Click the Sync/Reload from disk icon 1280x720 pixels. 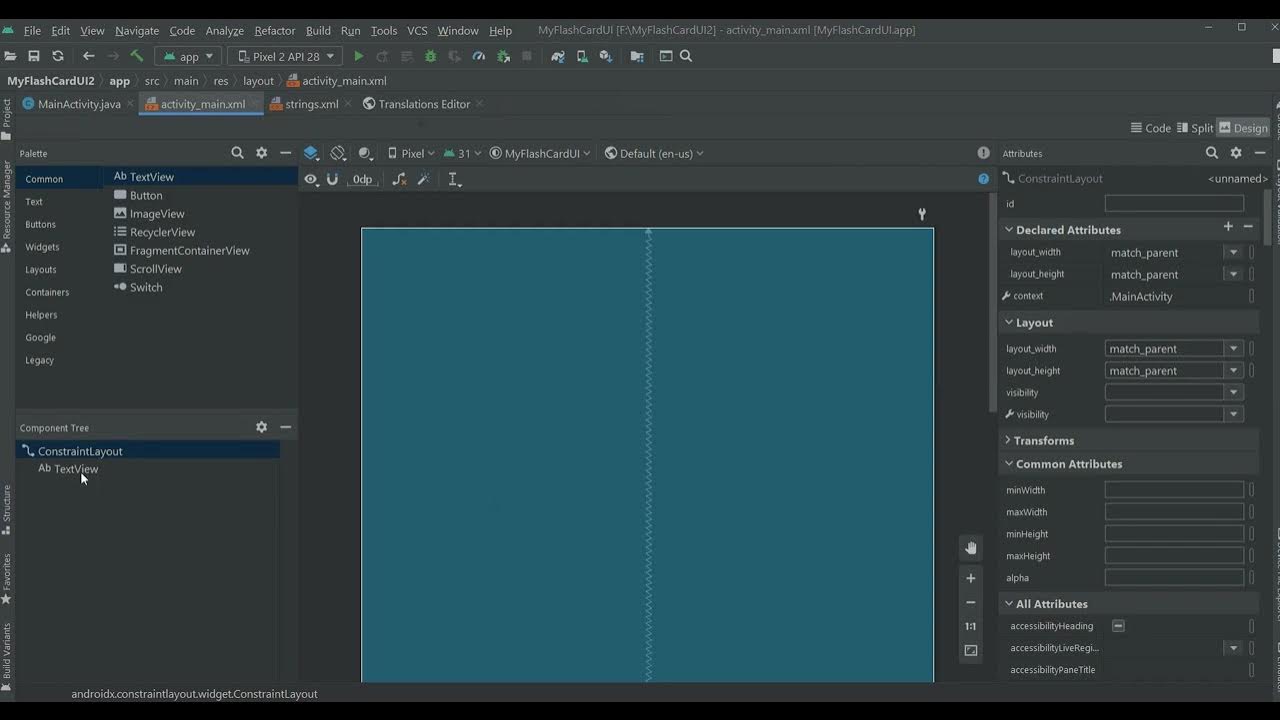tap(57, 56)
